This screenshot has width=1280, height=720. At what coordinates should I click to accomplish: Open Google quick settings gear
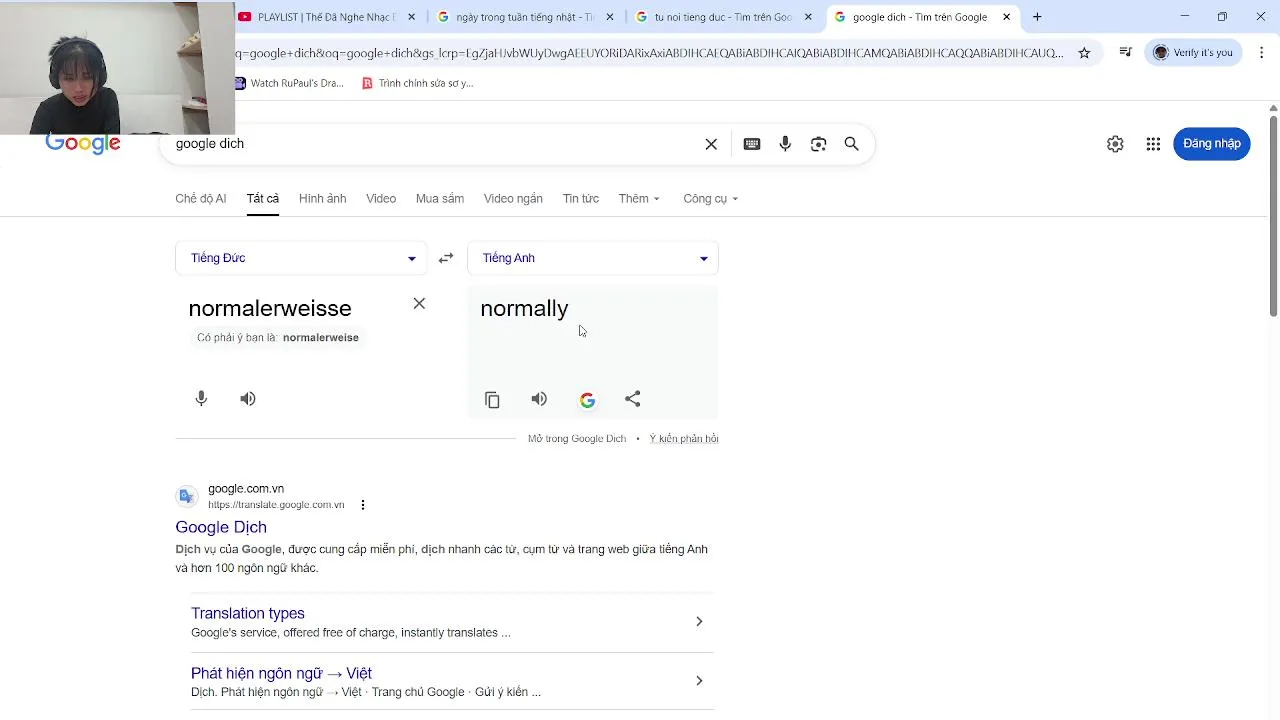(x=1115, y=144)
